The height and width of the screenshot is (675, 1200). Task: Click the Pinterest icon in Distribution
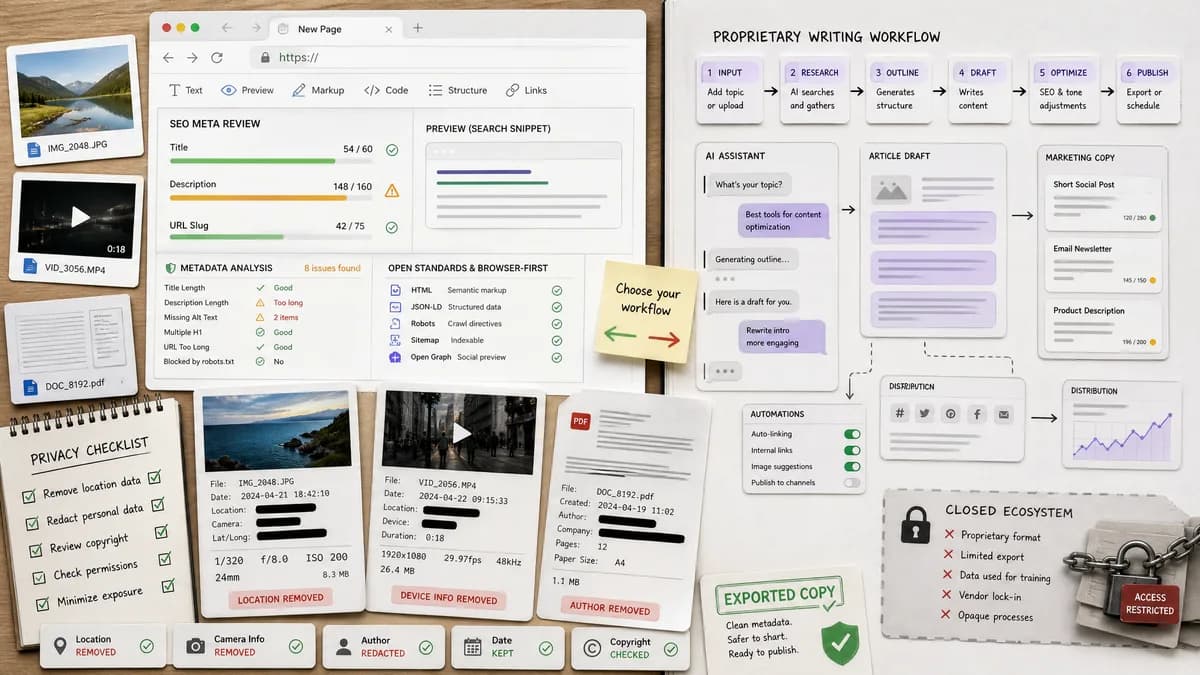[x=951, y=413]
